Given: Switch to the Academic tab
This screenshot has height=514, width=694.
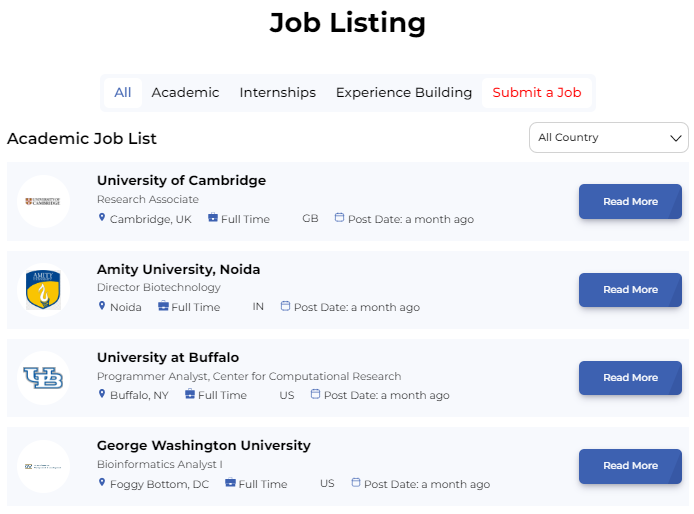Looking at the screenshot, I should [185, 93].
